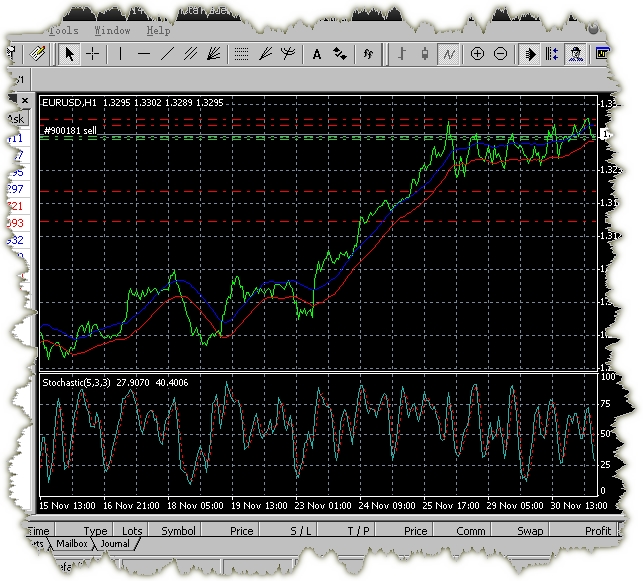Click the 25 Nov 17:00 time label
The width and height of the screenshot is (643, 581).
click(x=451, y=506)
